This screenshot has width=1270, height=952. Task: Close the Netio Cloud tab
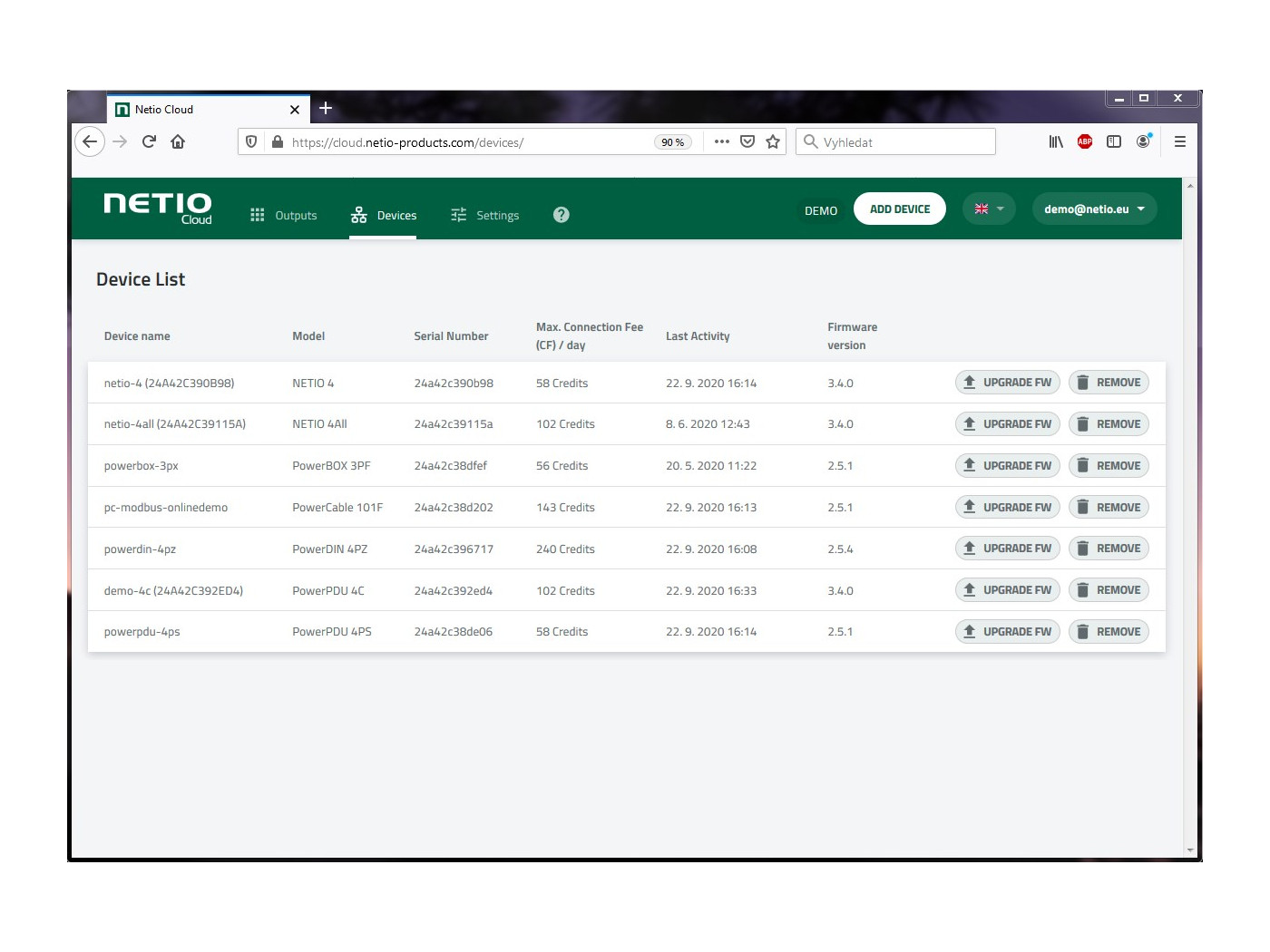click(295, 110)
